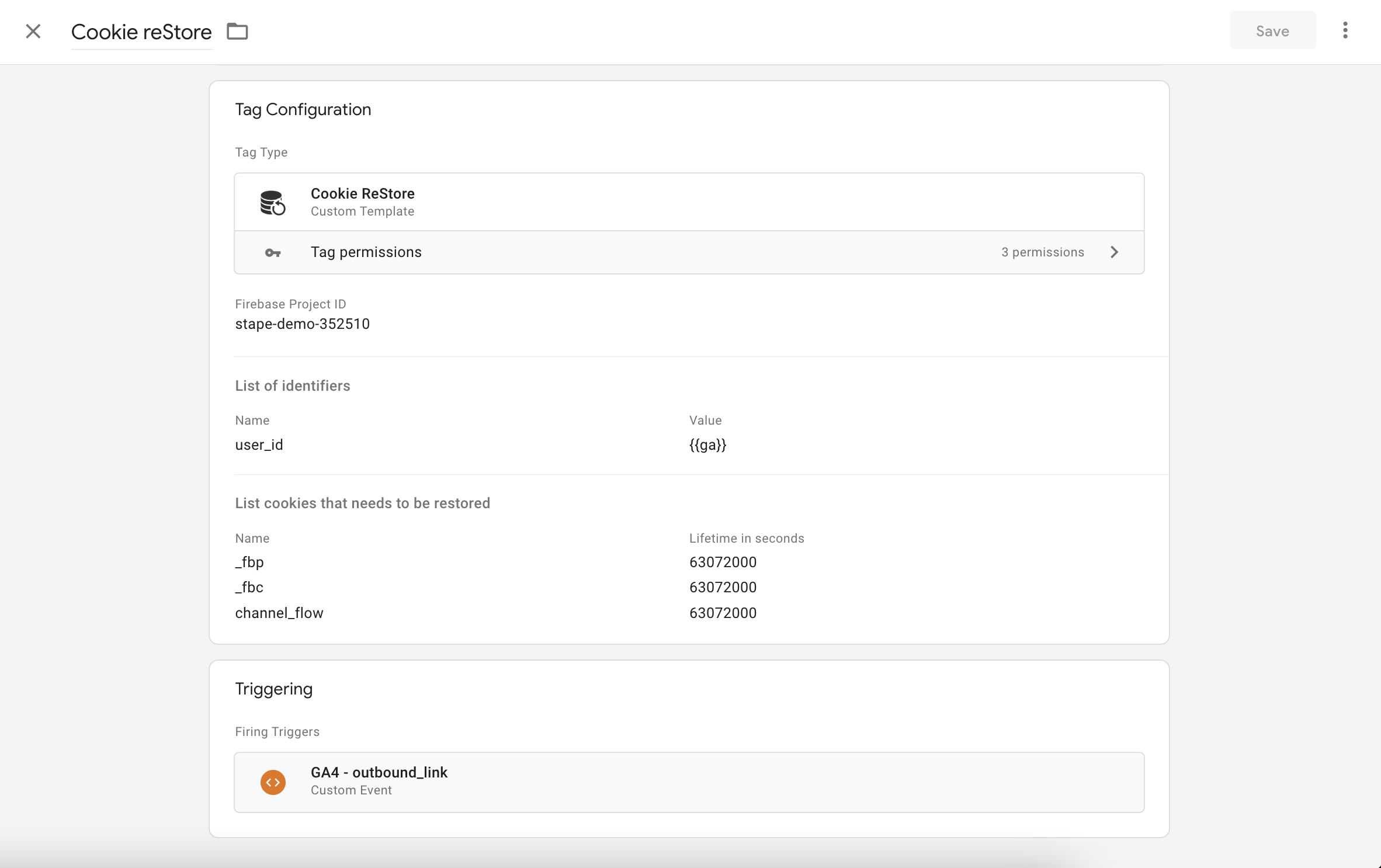Click the List of identifiers heading
Viewport: 1381px width, 868px height.
tap(293, 386)
